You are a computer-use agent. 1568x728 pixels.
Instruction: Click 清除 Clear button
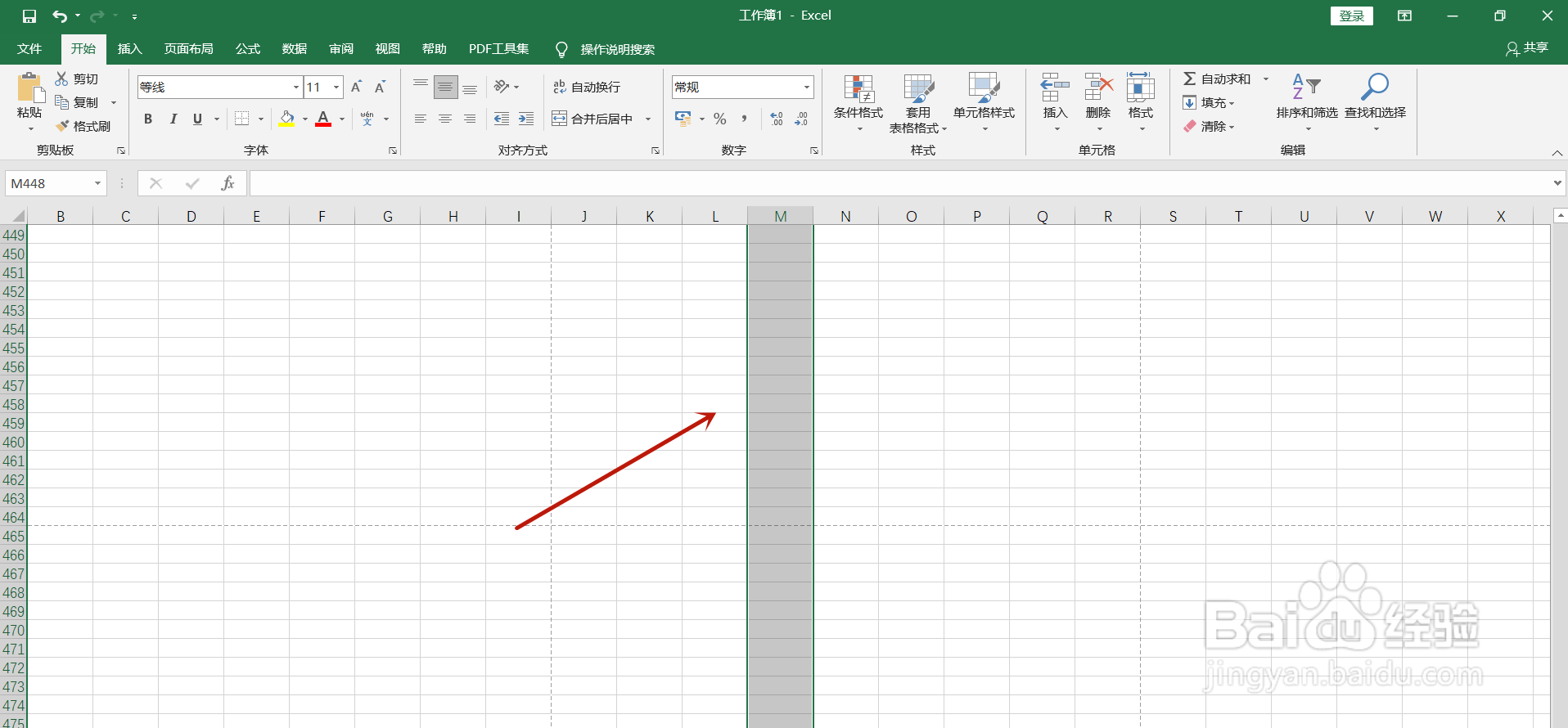(1209, 126)
